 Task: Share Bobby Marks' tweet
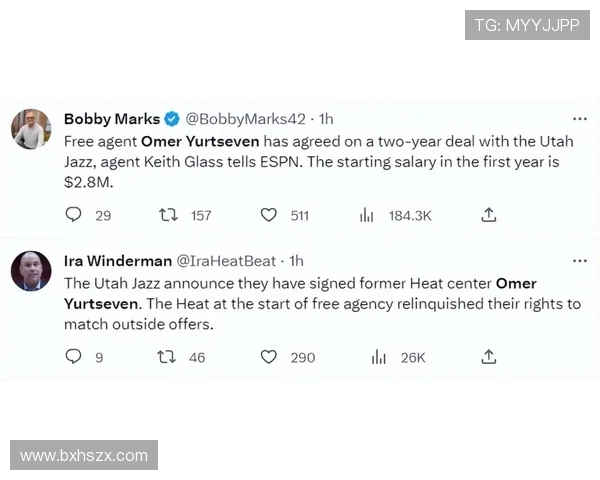click(488, 214)
